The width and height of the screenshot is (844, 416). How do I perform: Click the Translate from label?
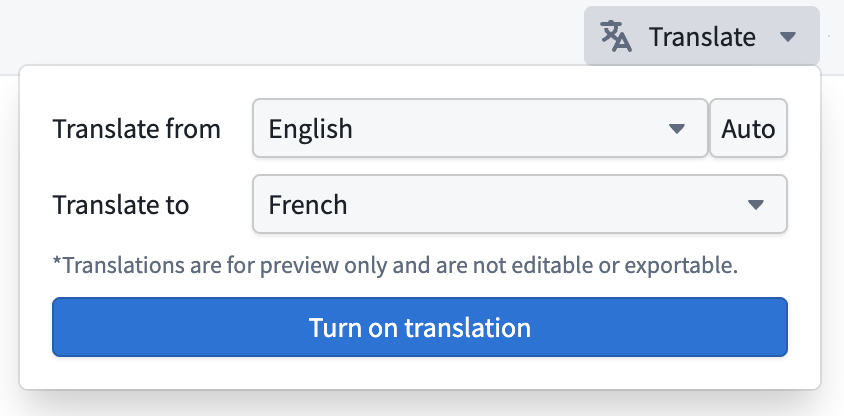(136, 129)
